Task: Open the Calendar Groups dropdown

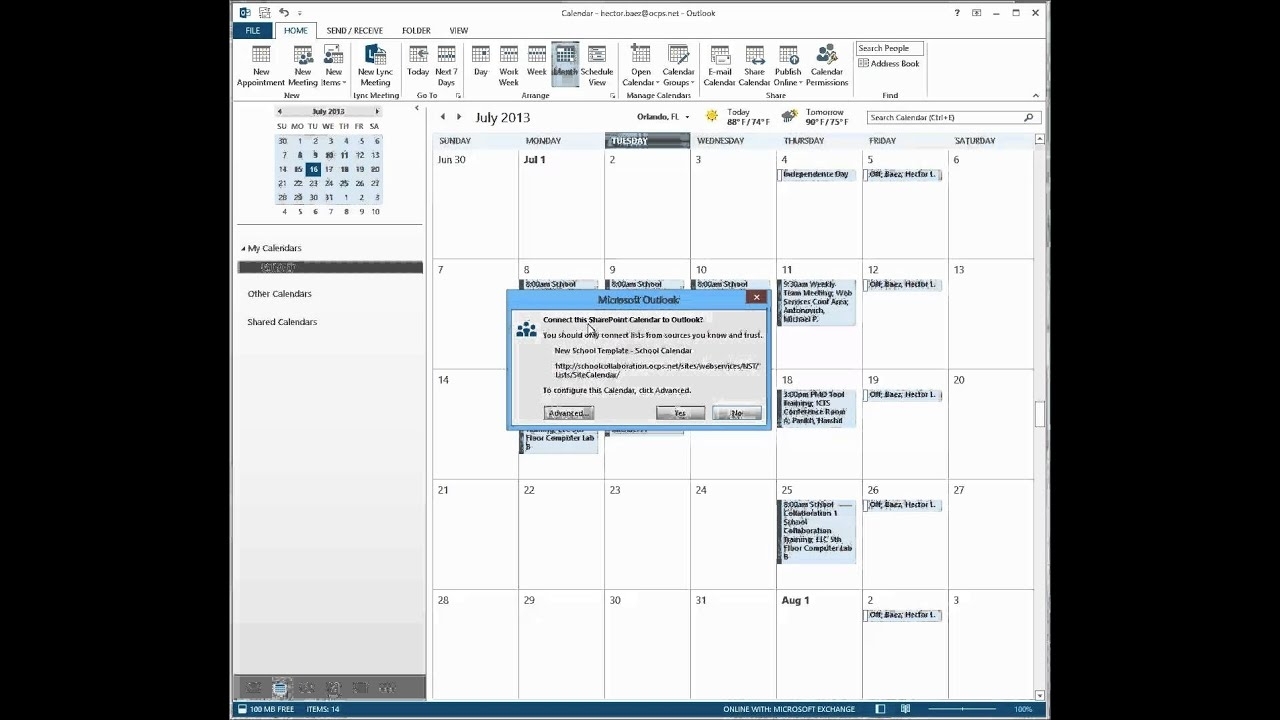Action: [x=678, y=66]
